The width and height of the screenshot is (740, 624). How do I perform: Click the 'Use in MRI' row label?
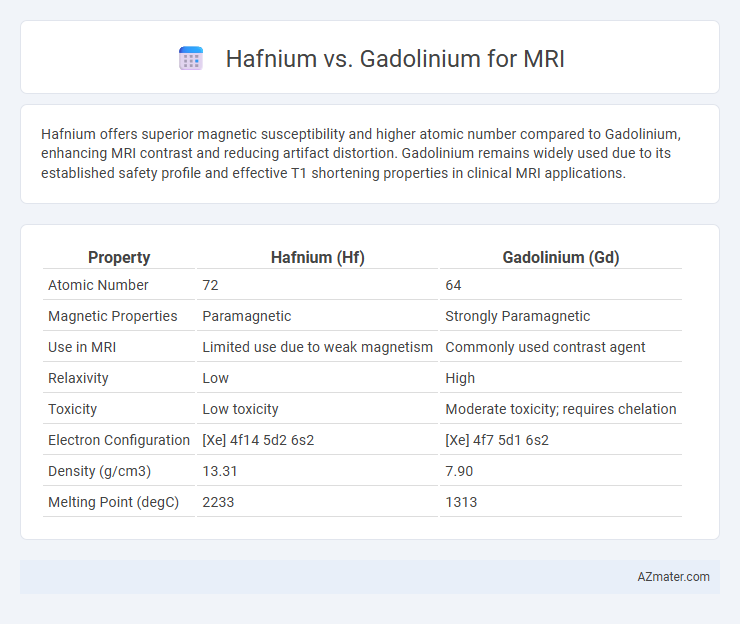82,347
